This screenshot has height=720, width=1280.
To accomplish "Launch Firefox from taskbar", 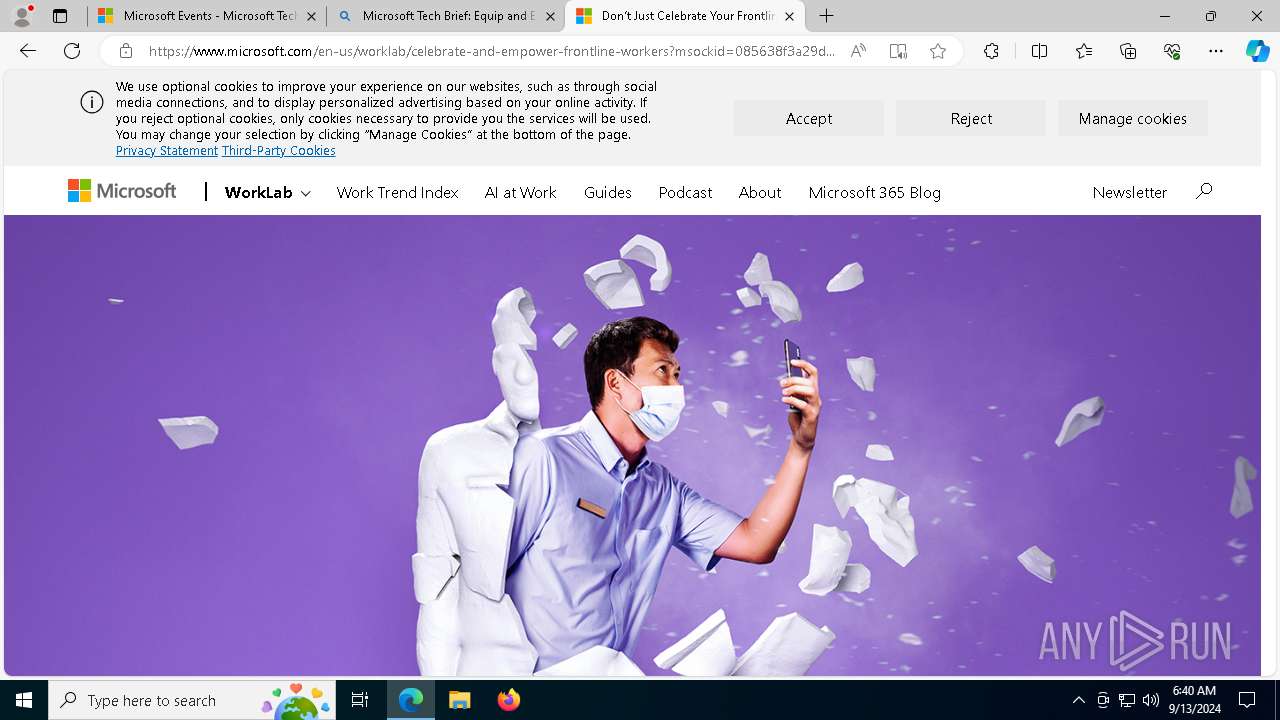I will point(509,700).
